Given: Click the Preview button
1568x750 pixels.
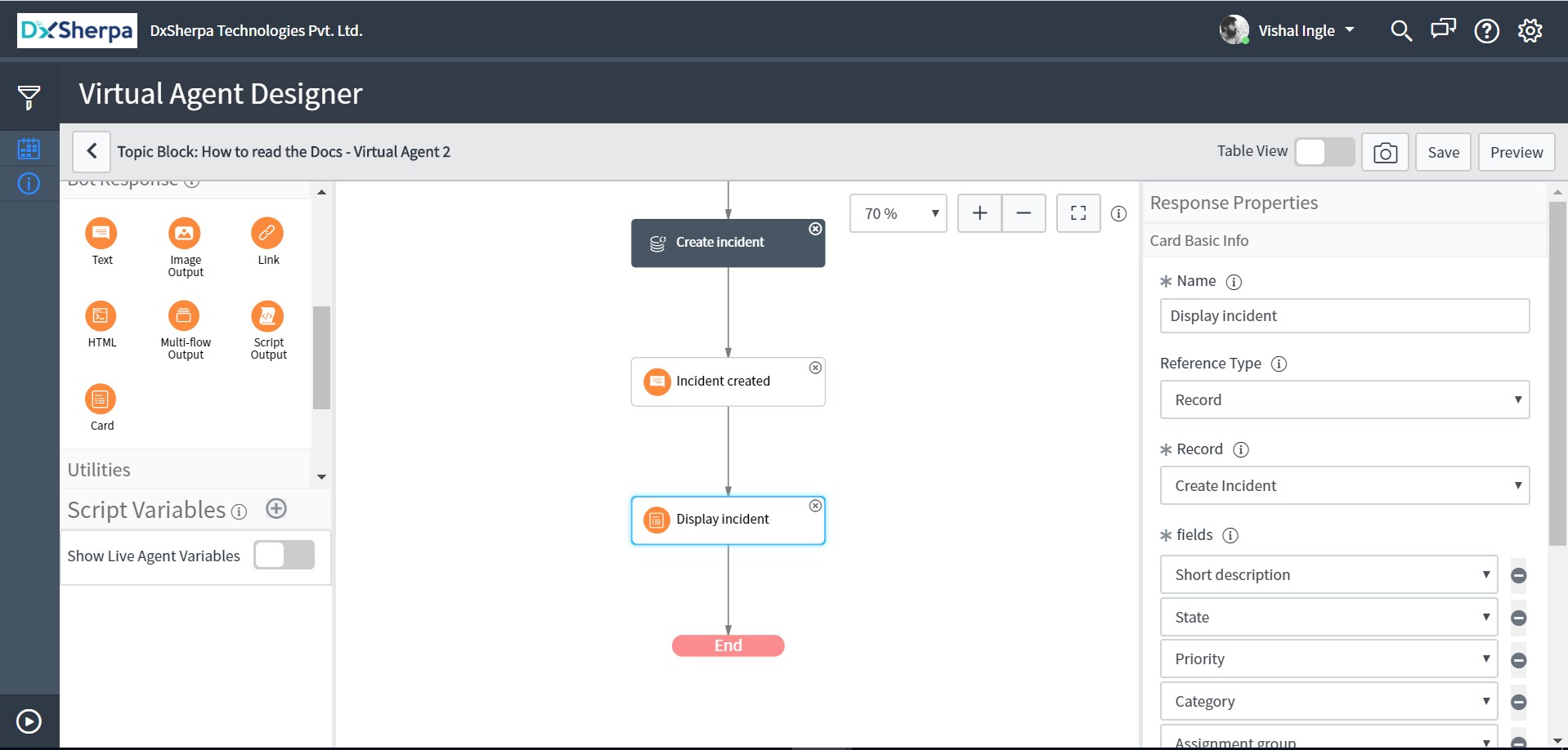Looking at the screenshot, I should 1516,152.
